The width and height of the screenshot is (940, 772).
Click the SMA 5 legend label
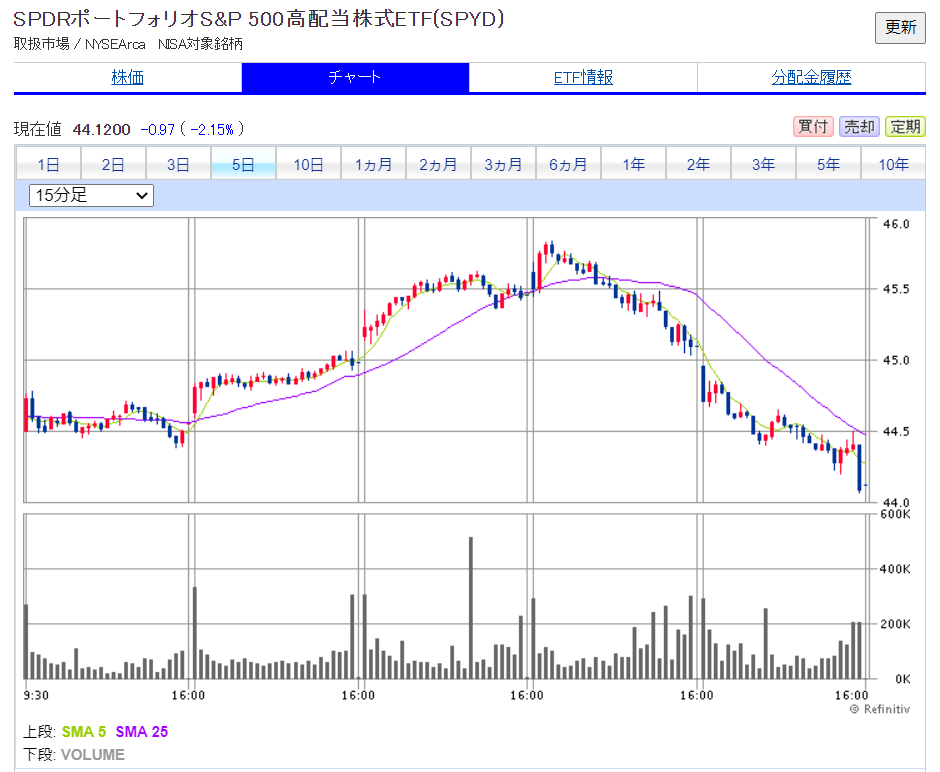coord(84,732)
